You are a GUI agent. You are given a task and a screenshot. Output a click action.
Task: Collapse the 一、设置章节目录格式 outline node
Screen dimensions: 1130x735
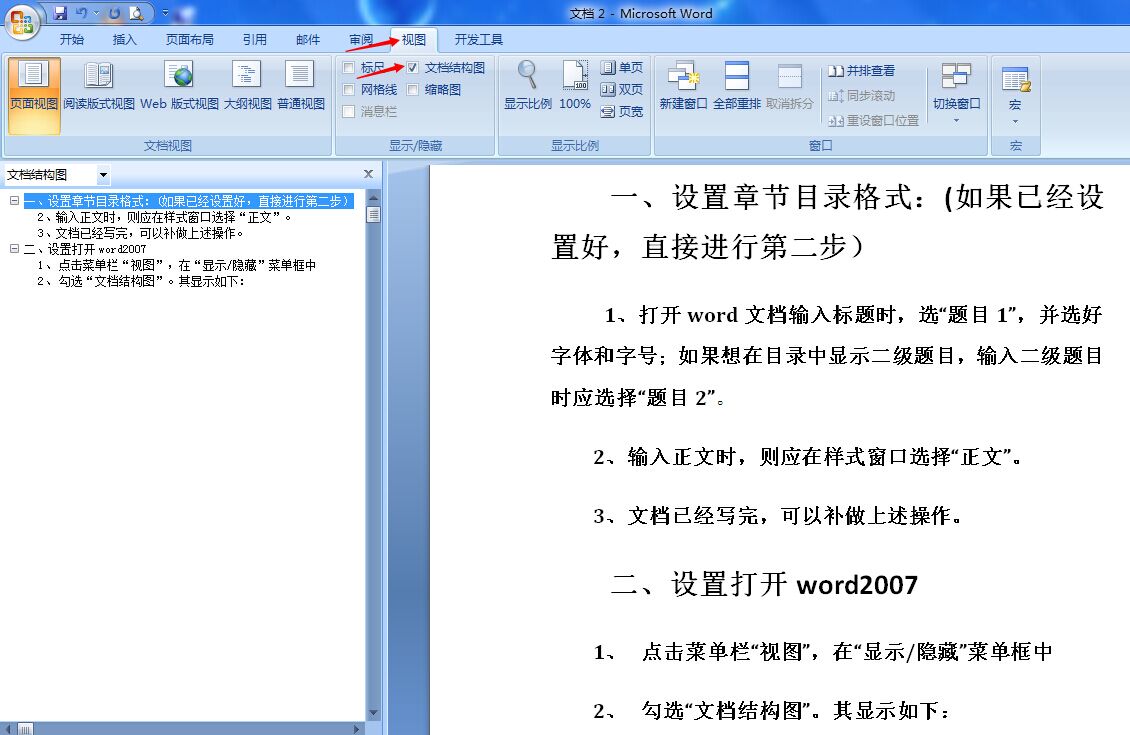click(x=14, y=200)
